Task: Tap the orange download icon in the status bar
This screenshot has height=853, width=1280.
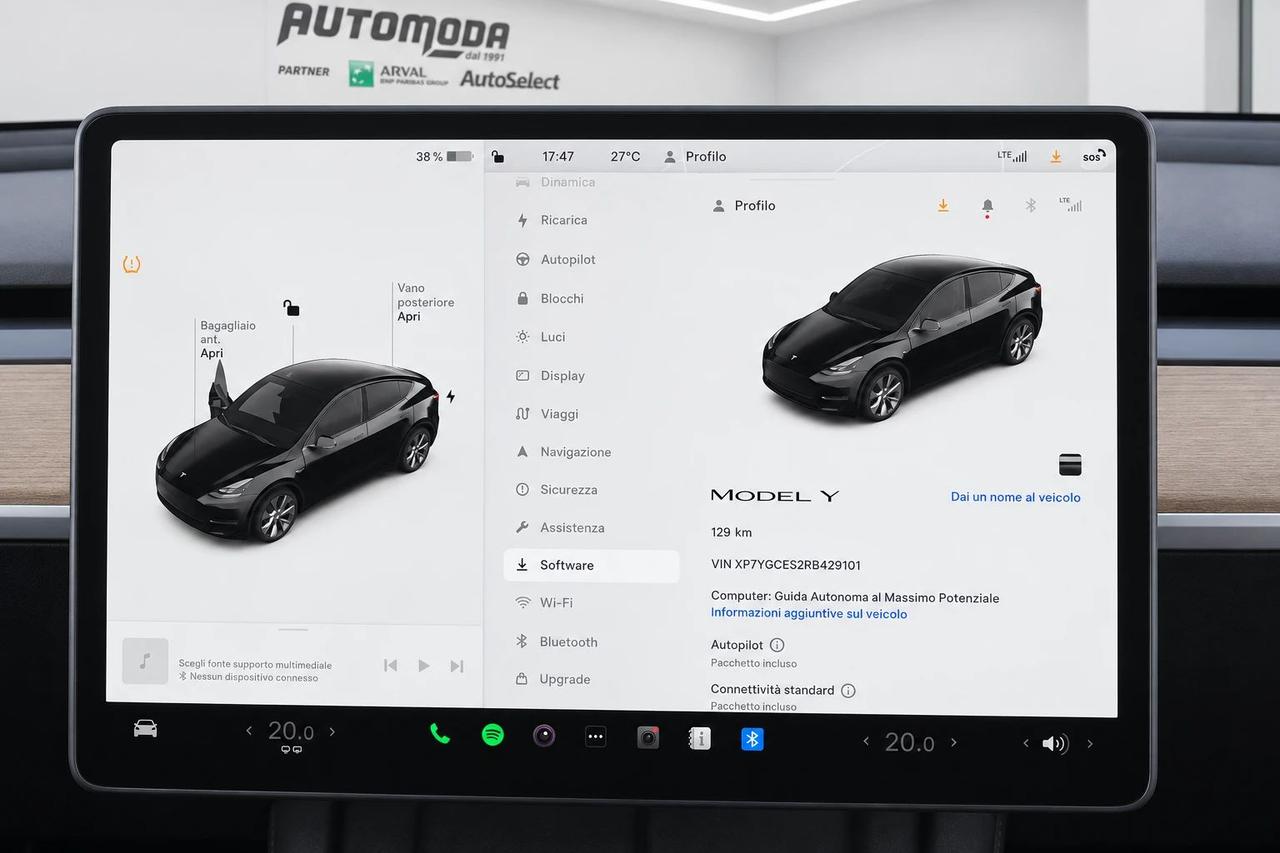Action: [x=1055, y=157]
